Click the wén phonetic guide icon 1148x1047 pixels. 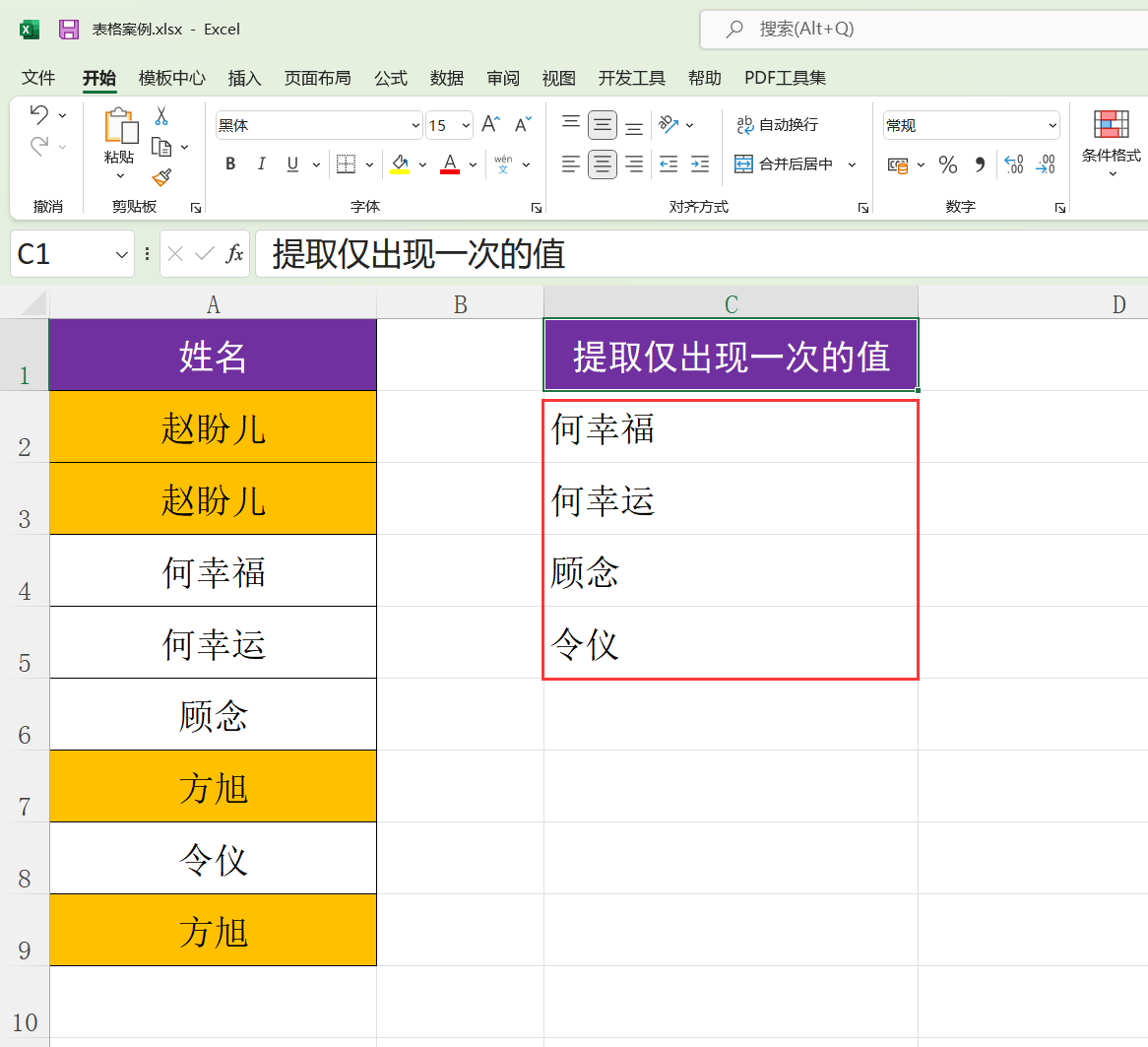pyautogui.click(x=503, y=164)
